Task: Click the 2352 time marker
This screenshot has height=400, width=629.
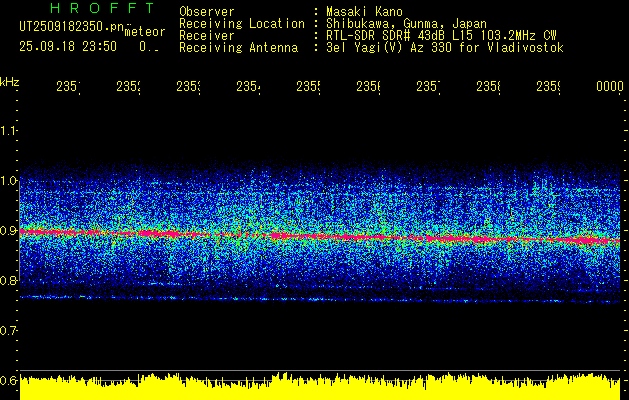Action: coord(128,86)
